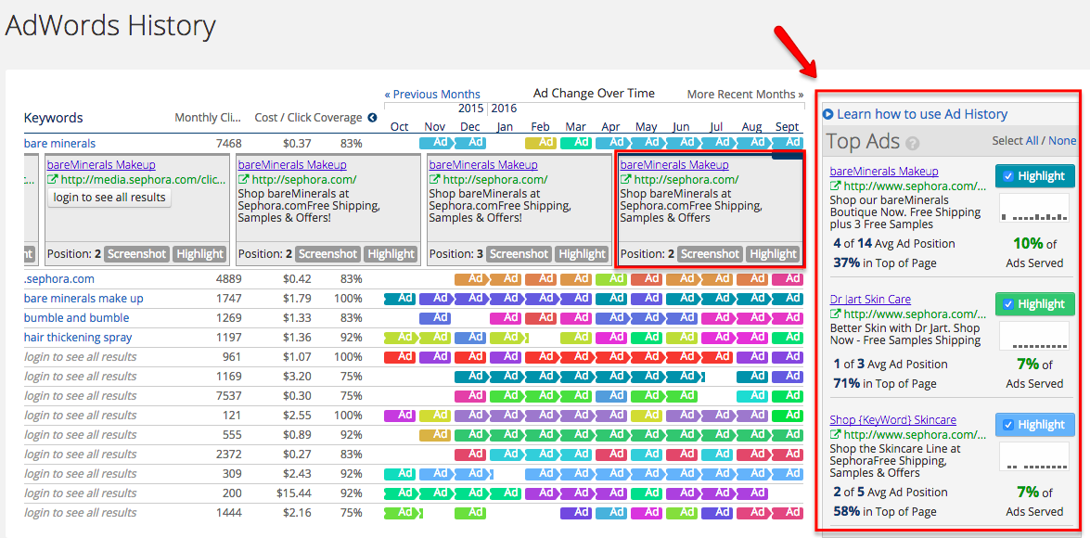This screenshot has height=538, width=1090.
Task: Open the bare minerals keyword link
Action: [x=60, y=143]
